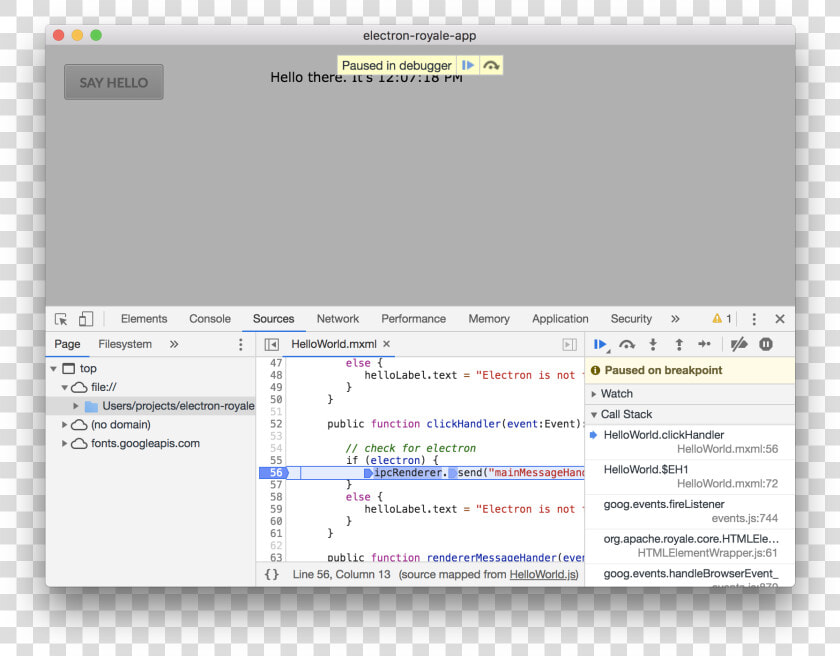Select org.apache.royale.core.HTMLEle… stack frame
Viewport: 840px width, 656px height.
click(689, 546)
